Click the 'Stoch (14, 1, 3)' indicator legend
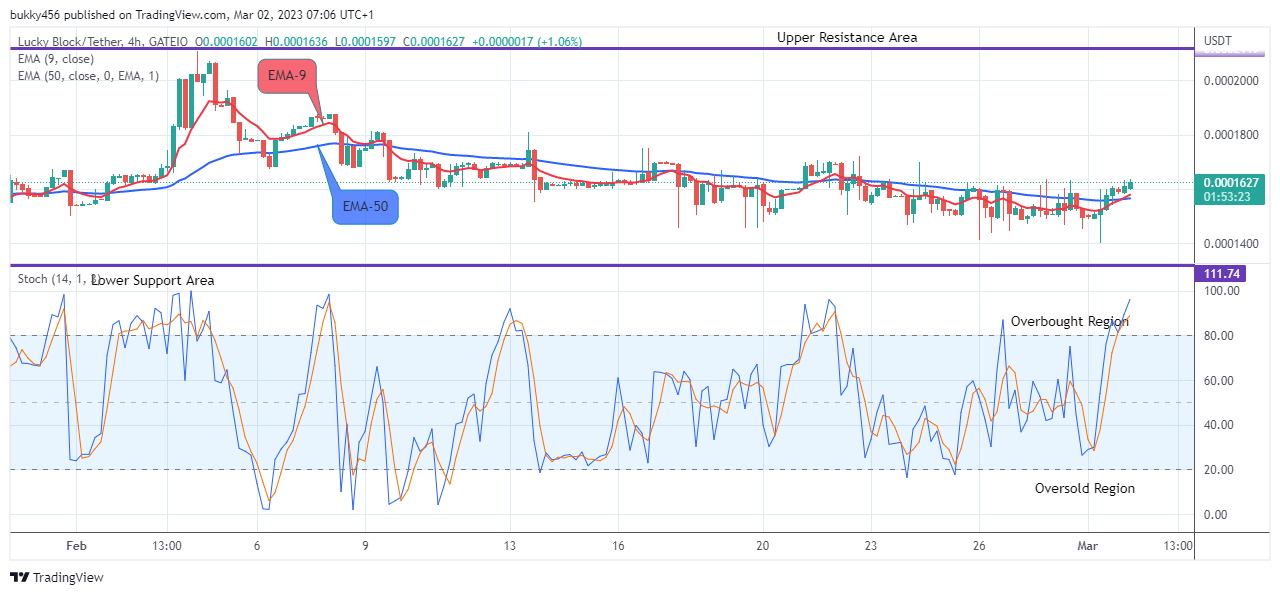Screen dimensions: 1280x595 [57, 280]
